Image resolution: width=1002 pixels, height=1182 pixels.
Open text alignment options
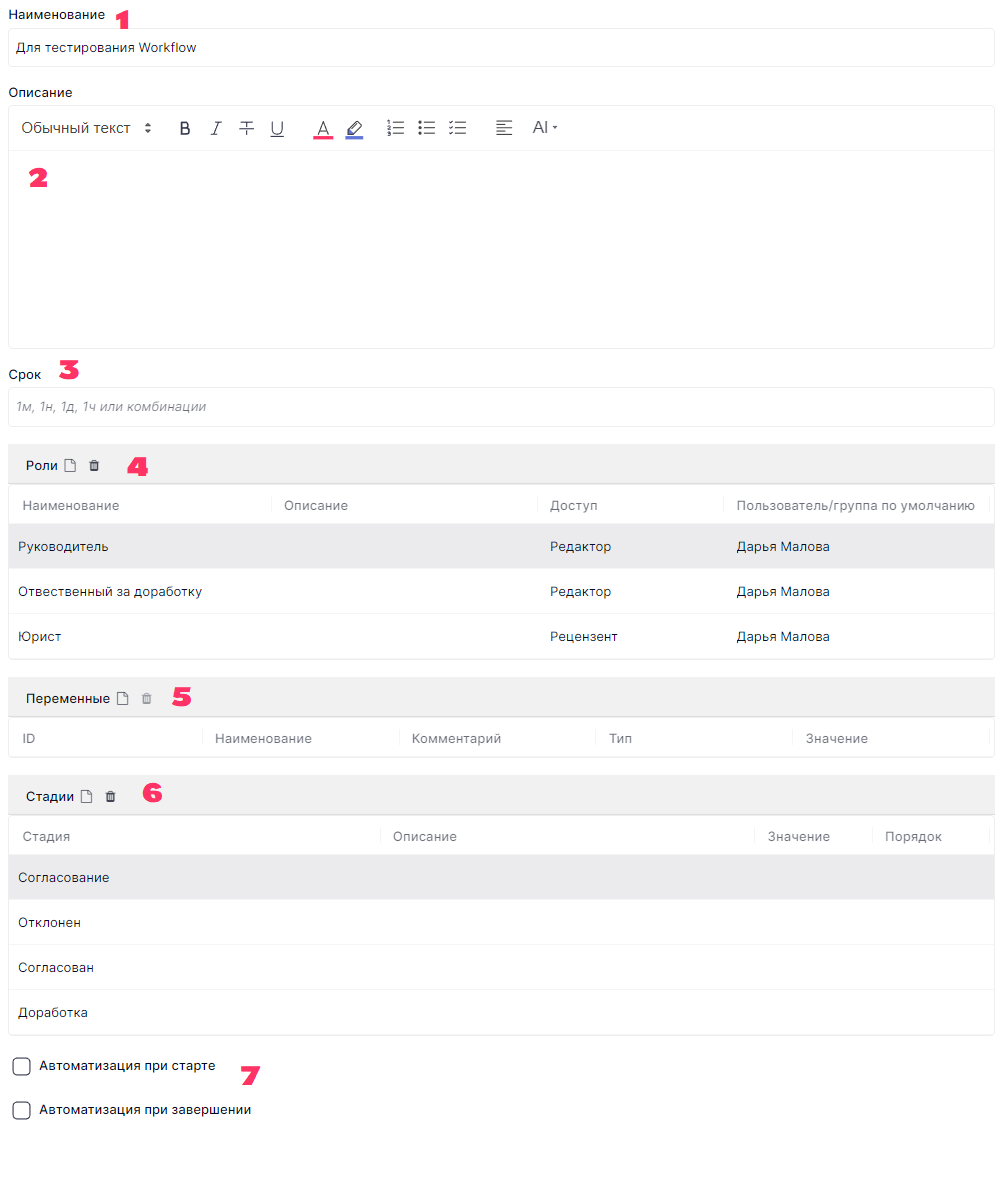point(504,128)
